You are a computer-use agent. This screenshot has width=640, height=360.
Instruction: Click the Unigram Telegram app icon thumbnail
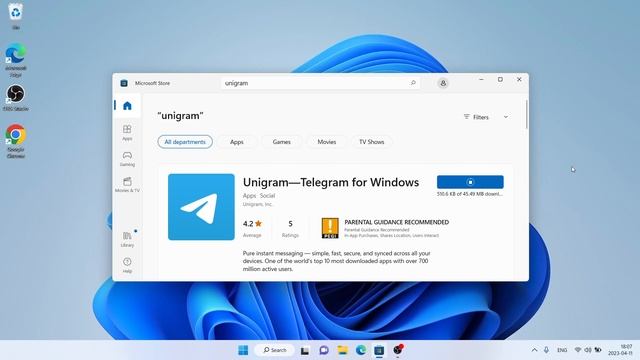pos(201,207)
